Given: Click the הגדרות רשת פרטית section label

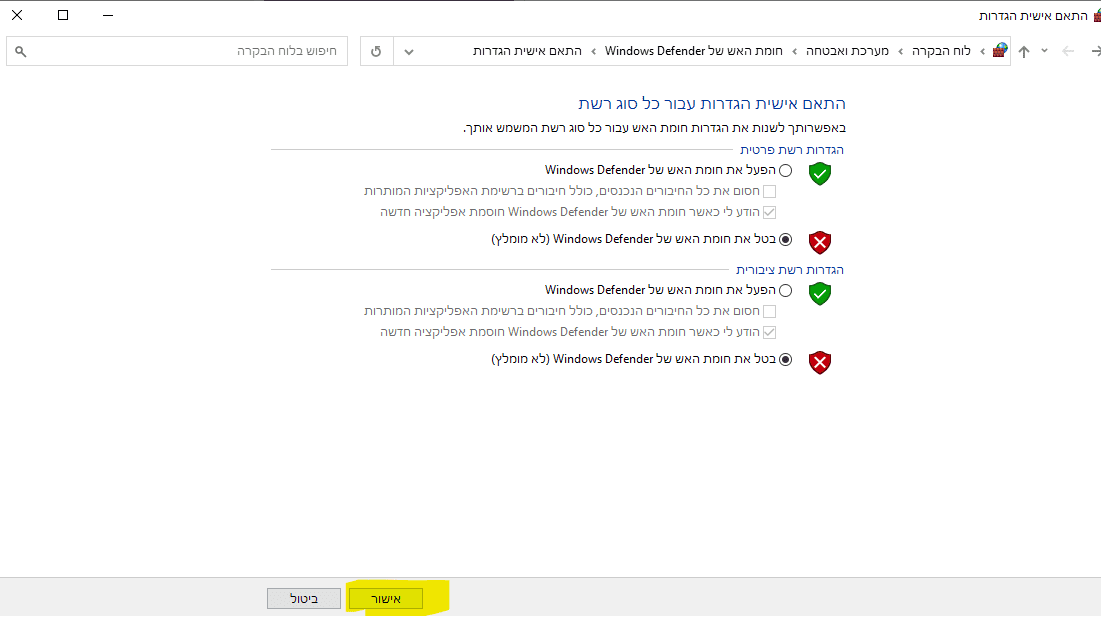Looking at the screenshot, I should pyautogui.click(x=791, y=150).
